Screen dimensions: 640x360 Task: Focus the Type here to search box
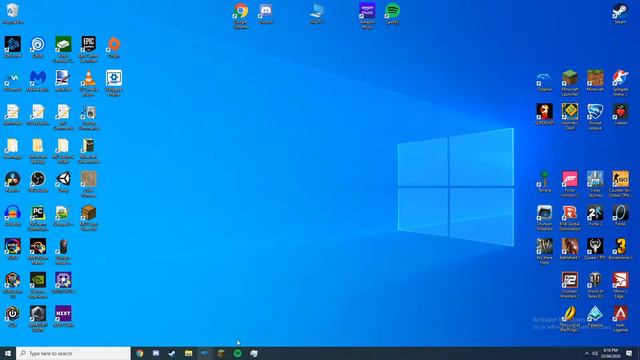pyautogui.click(x=73, y=353)
